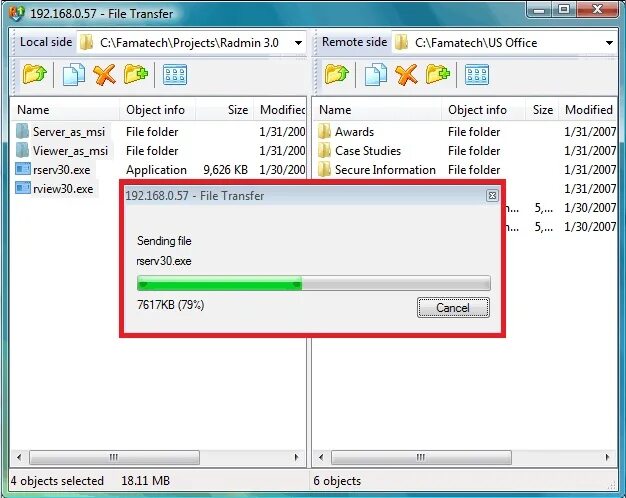Cancel the rserv30.exe file transfer
This screenshot has width=626, height=498.
(453, 308)
